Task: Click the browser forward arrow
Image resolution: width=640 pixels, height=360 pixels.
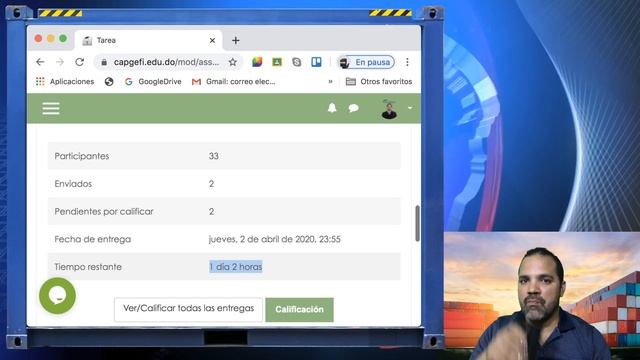Action: click(x=60, y=62)
